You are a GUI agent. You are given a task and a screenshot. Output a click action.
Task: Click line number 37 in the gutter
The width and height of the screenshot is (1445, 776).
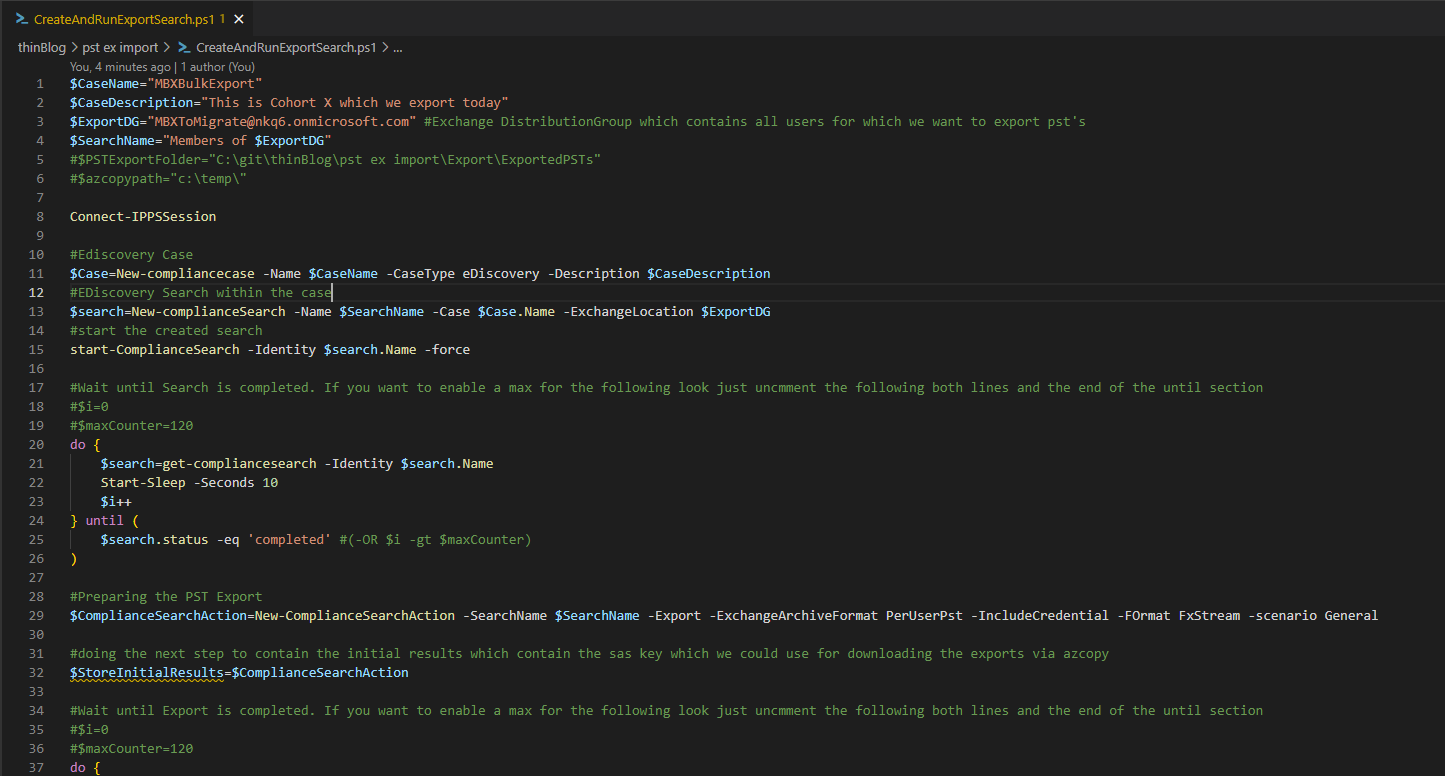click(x=36, y=767)
